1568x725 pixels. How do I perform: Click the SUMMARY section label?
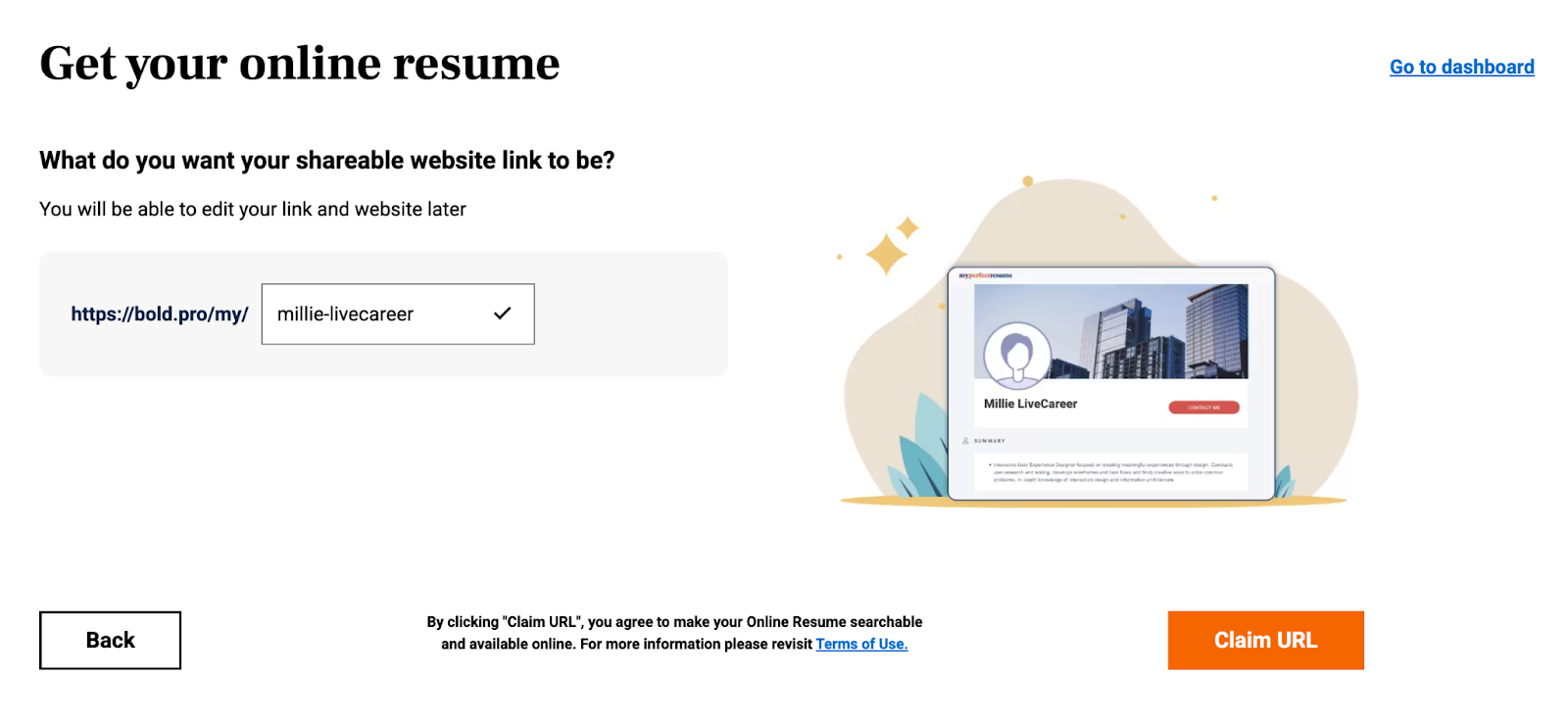pyautogui.click(x=991, y=440)
